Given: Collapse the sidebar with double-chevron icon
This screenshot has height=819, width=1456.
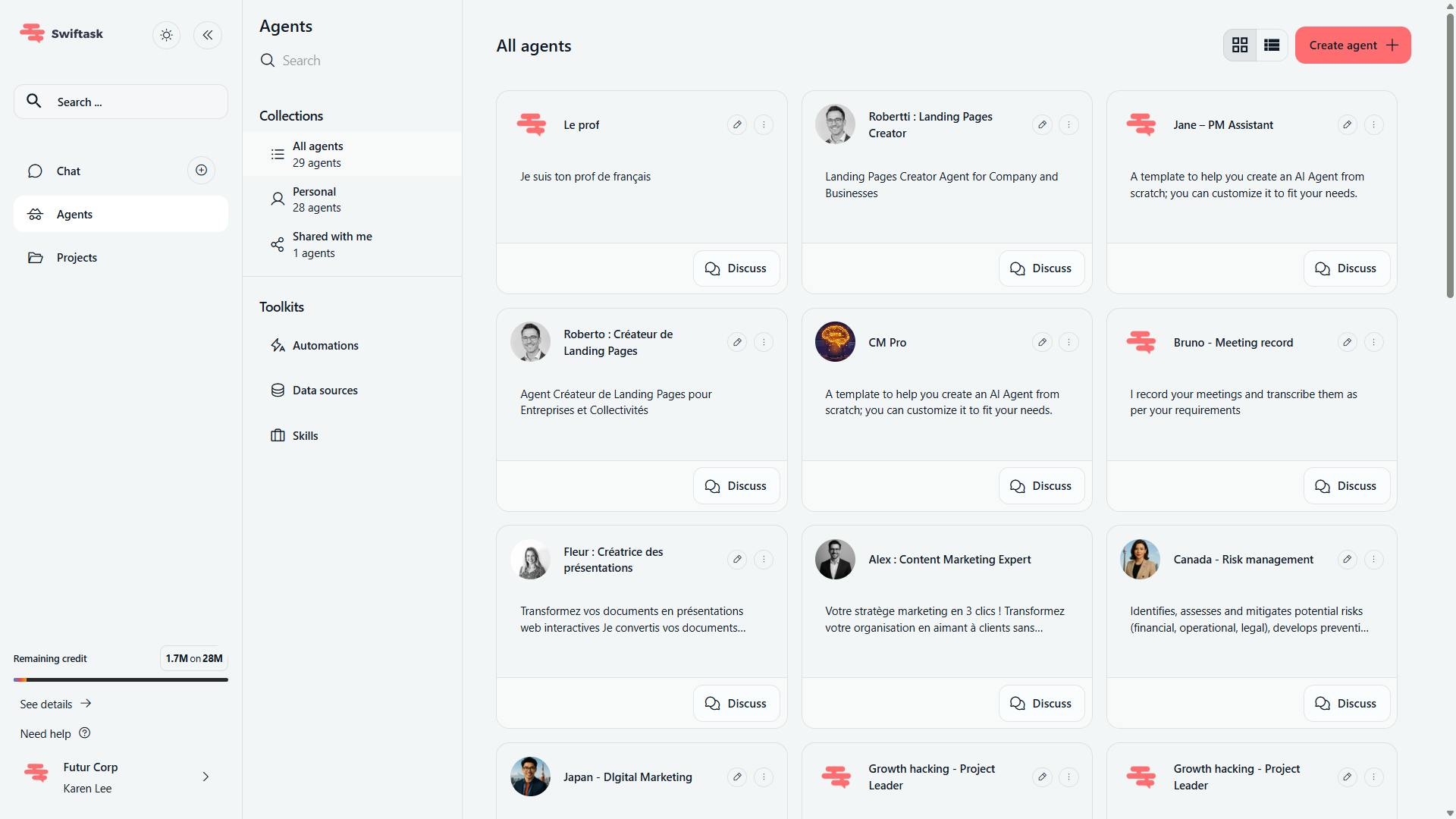Looking at the screenshot, I should (208, 35).
